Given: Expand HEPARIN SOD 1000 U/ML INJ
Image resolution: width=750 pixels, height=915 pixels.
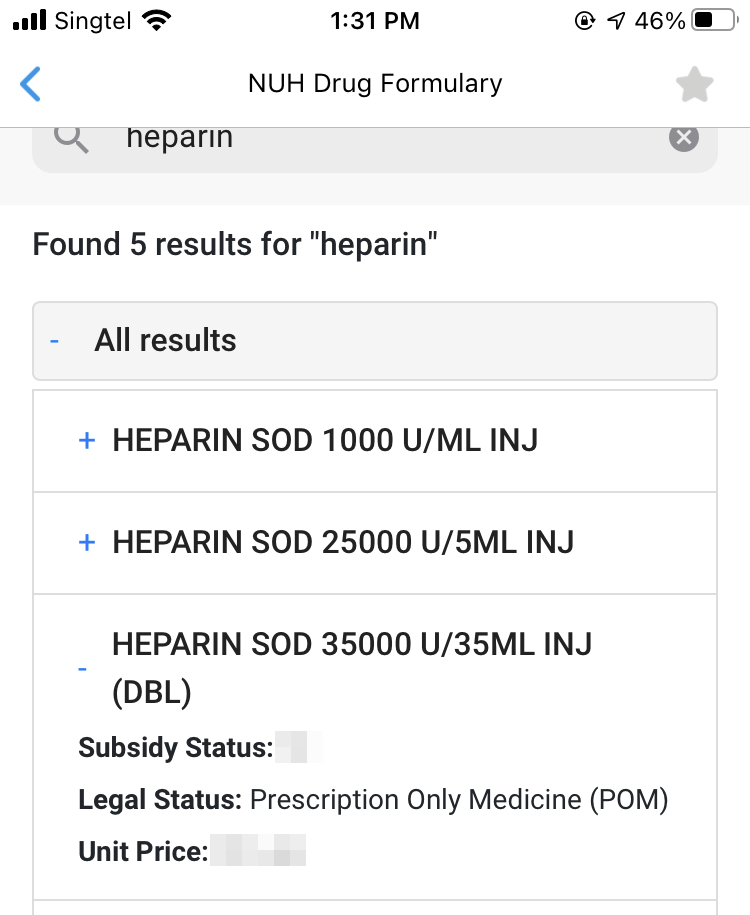Looking at the screenshot, I should 87,440.
